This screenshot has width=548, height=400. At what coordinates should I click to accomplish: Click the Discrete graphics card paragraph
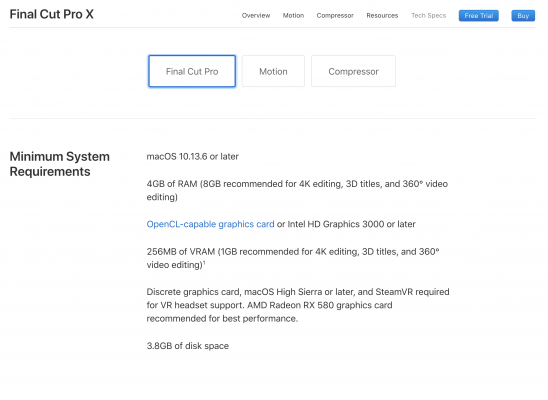tap(298, 305)
